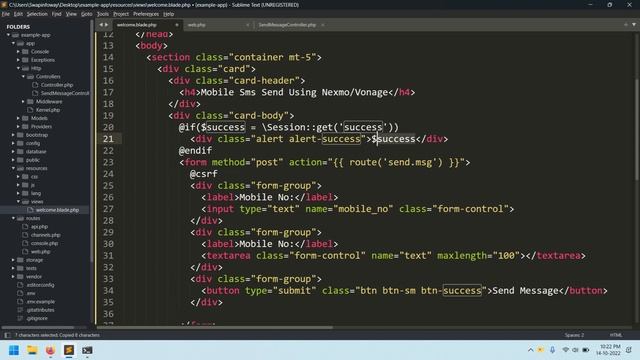This screenshot has height=360, width=640.
Task: Collapse the views folder
Action: pos(18,202)
